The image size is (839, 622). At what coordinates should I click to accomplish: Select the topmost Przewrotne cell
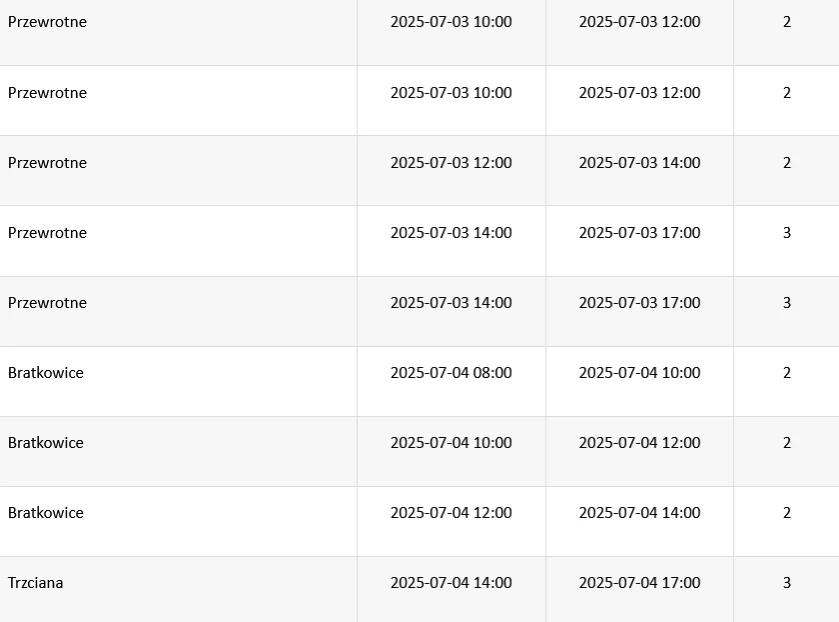(47, 22)
